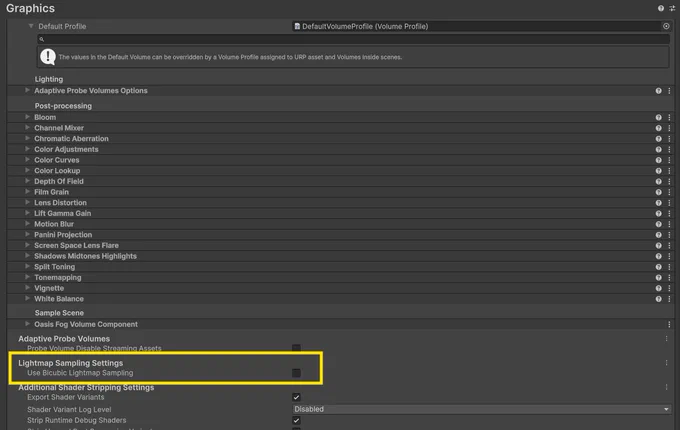The height and width of the screenshot is (430, 680).
Task: Select the Color Lookup row label
Action: point(57,171)
